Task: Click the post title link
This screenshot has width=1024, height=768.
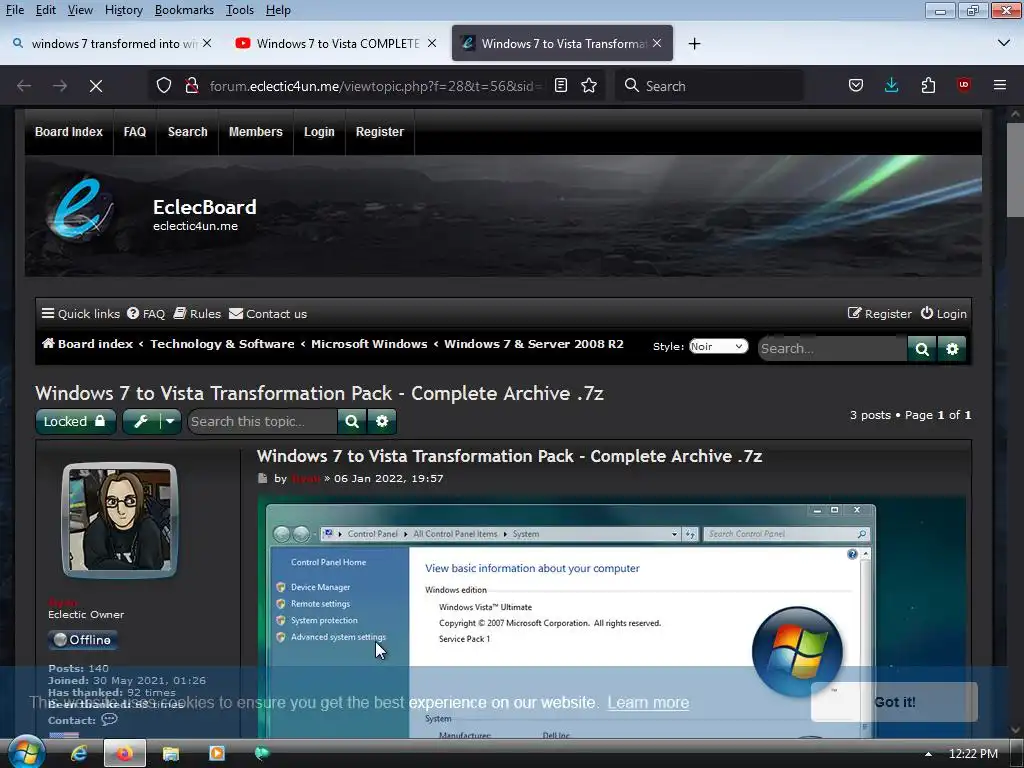Action: click(509, 456)
